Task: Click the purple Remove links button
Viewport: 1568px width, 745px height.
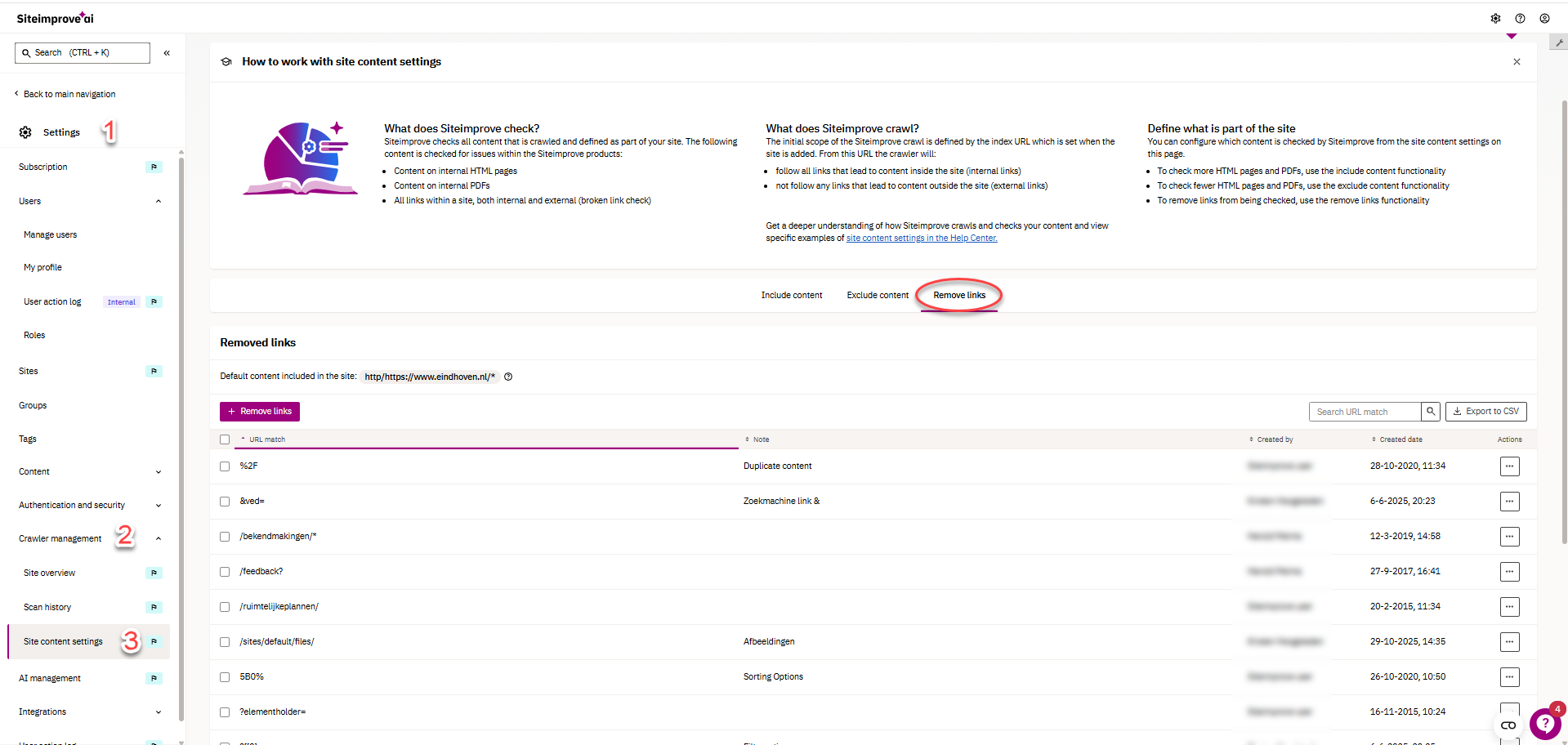Action: tap(260, 412)
